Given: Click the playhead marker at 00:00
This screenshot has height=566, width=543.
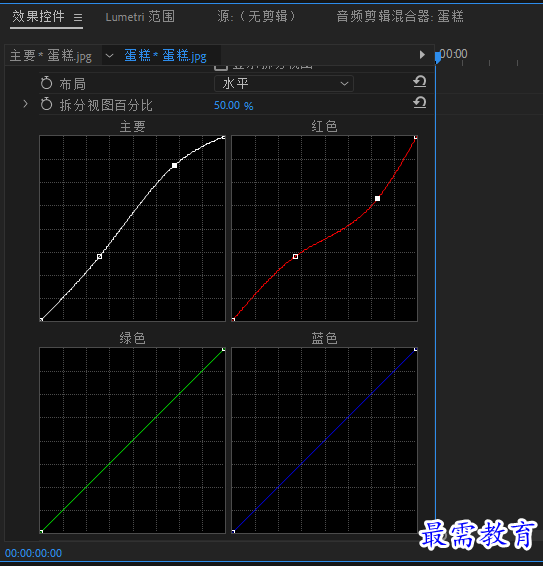Looking at the screenshot, I should pyautogui.click(x=438, y=57).
